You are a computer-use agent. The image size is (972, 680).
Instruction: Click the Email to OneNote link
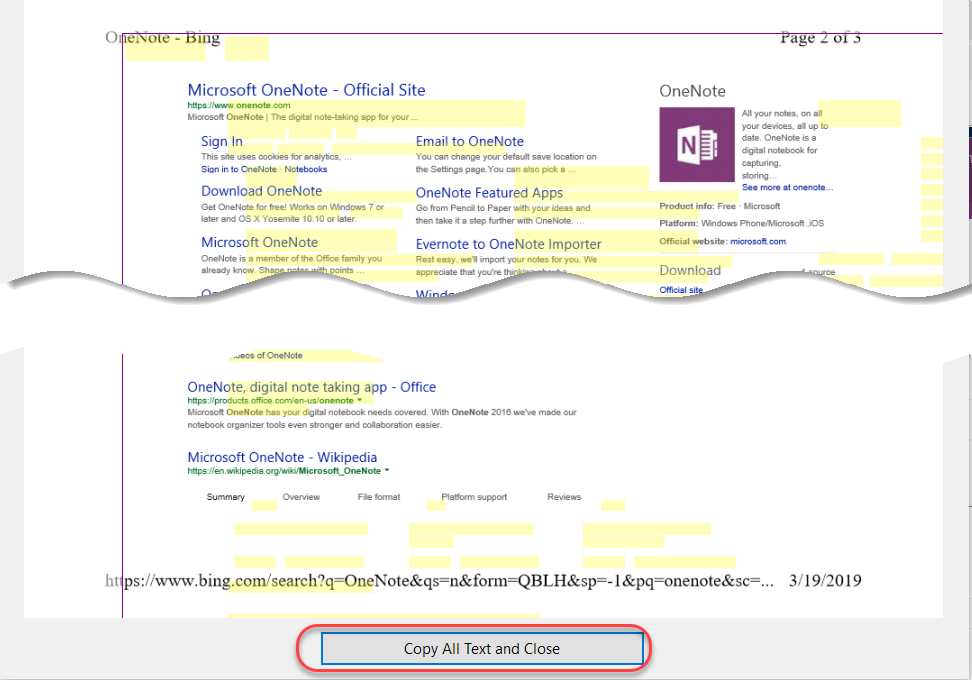470,141
